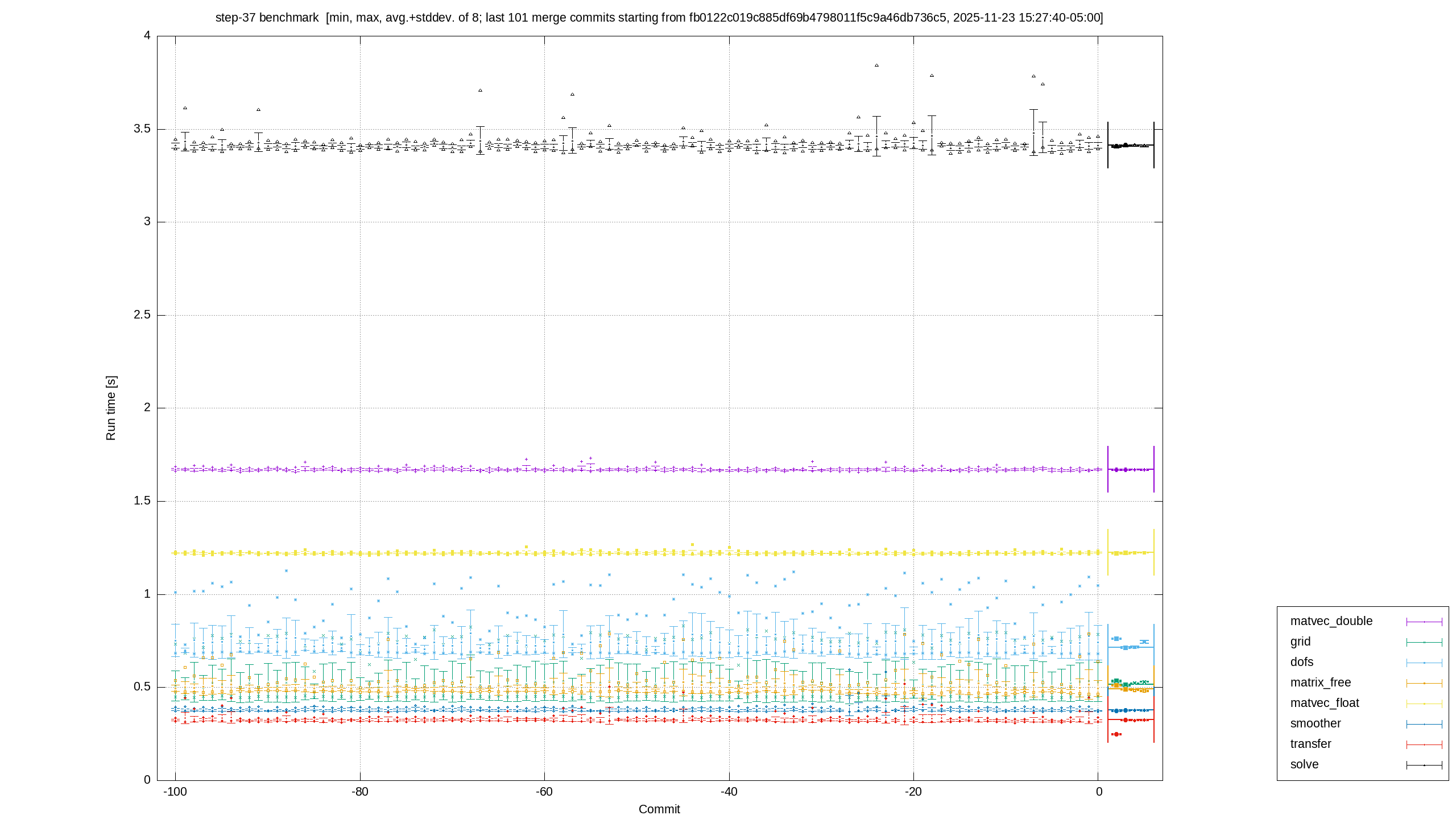Screen dimensions: 1456x819
Task: Click the smoother legend label
Action: point(1316,723)
